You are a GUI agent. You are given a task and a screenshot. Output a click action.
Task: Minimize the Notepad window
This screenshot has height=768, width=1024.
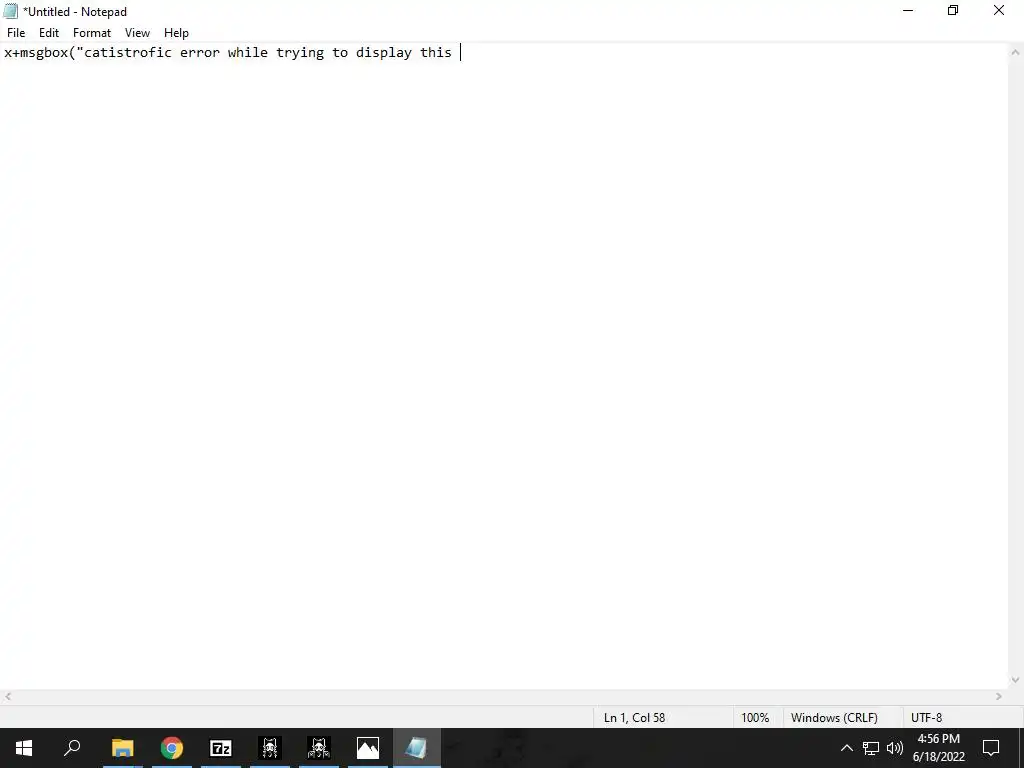[x=908, y=10]
